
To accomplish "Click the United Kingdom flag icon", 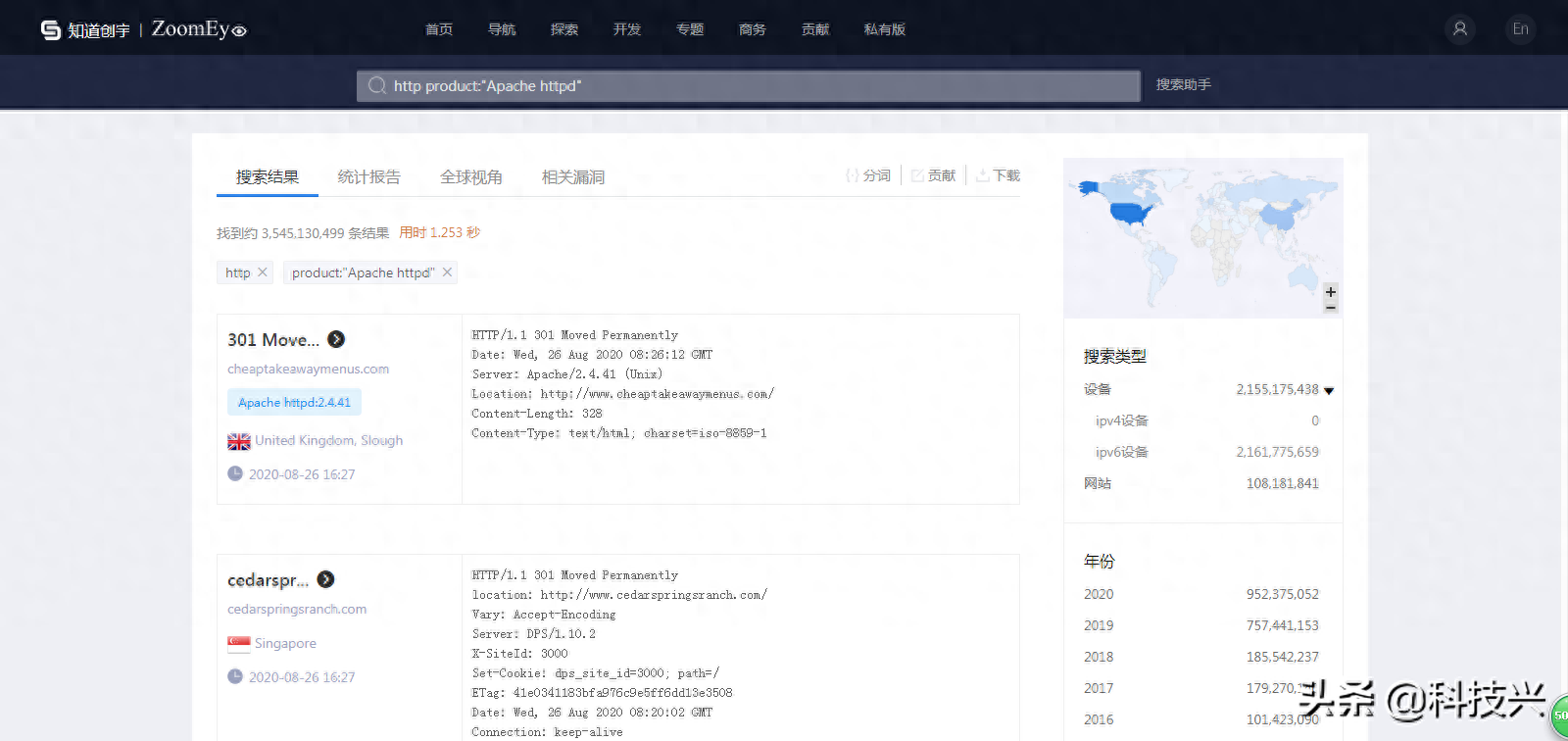I will (x=239, y=441).
